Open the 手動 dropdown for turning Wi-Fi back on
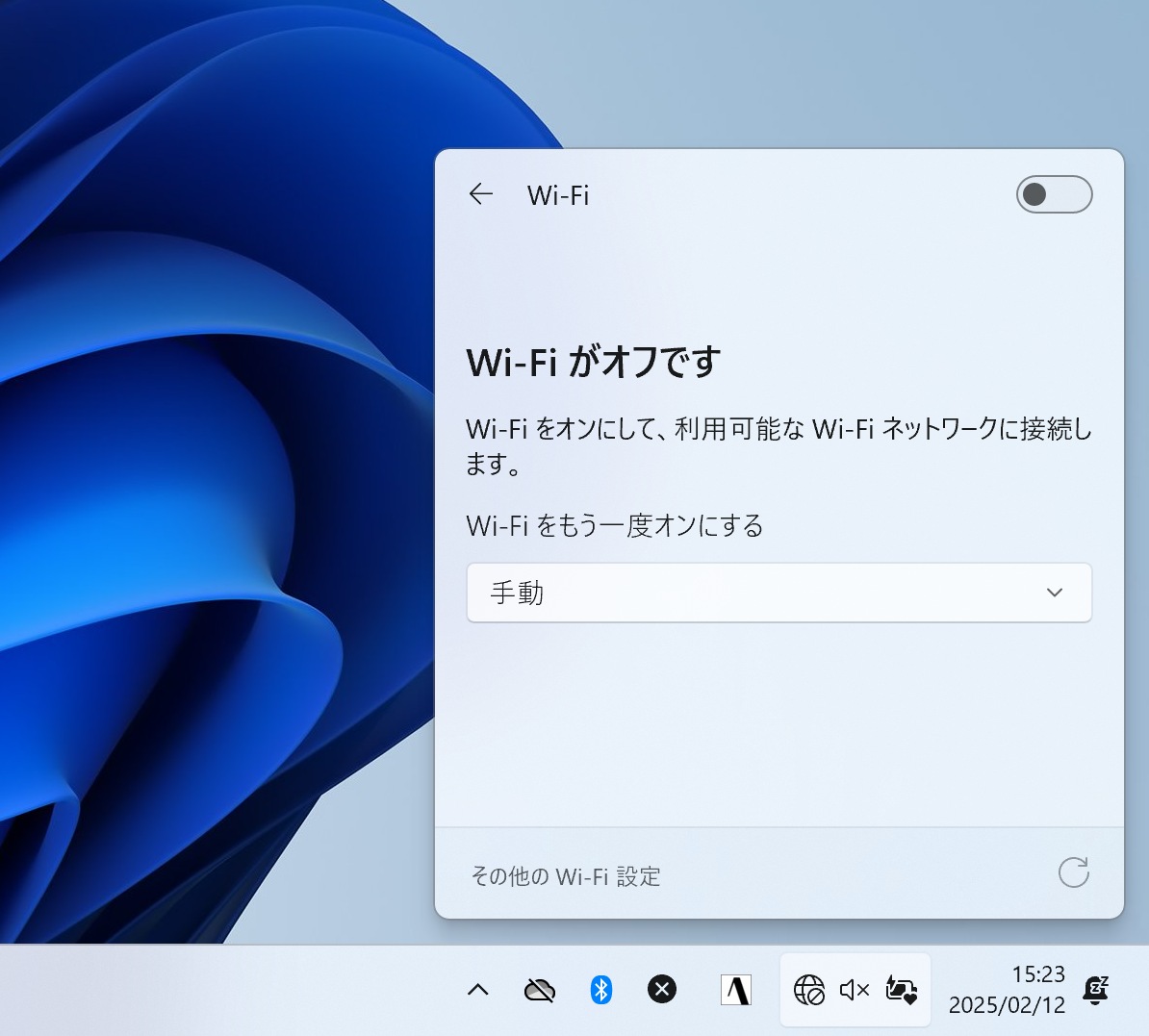 pyautogui.click(x=779, y=593)
